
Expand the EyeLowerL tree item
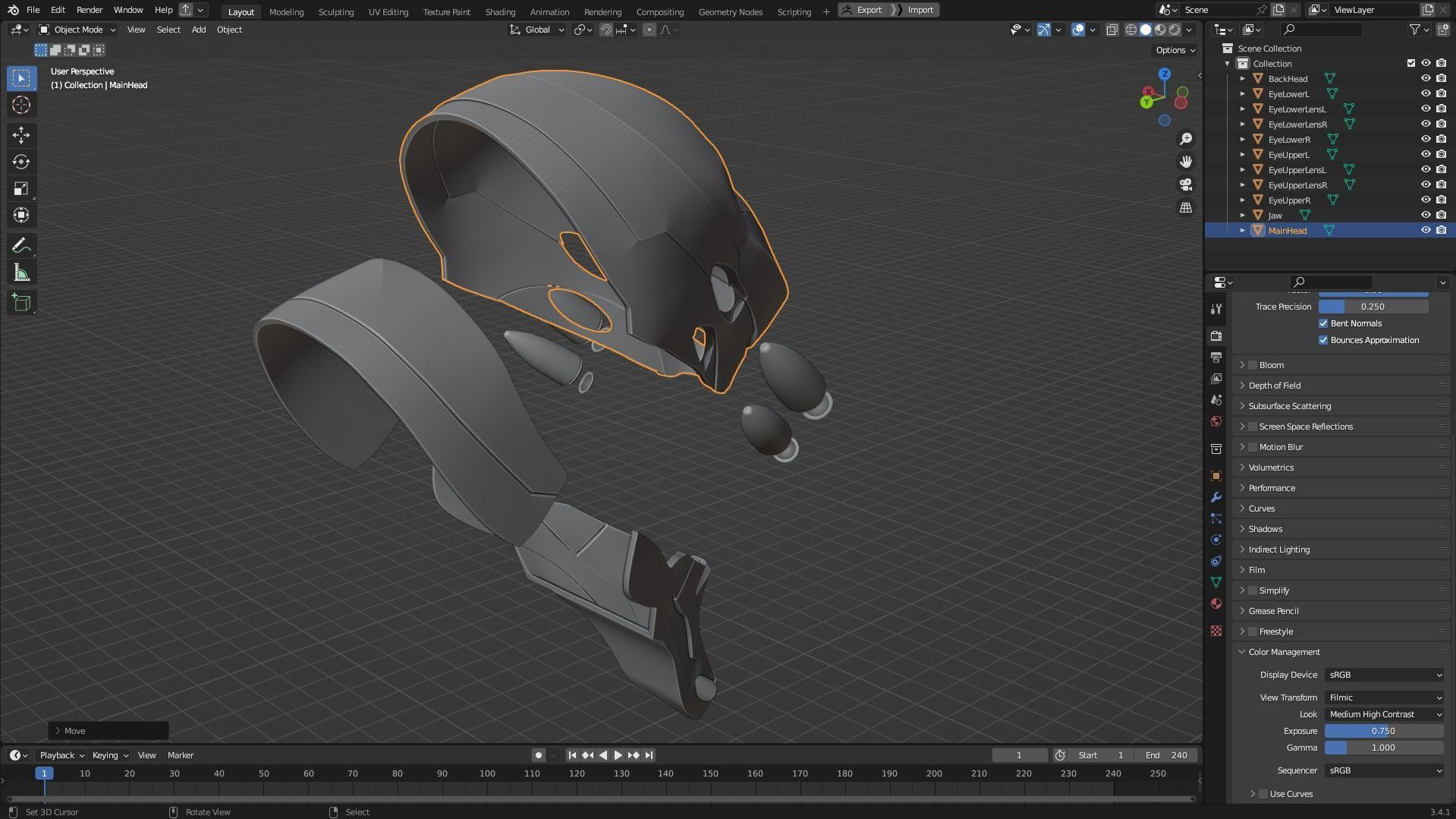(x=1242, y=94)
